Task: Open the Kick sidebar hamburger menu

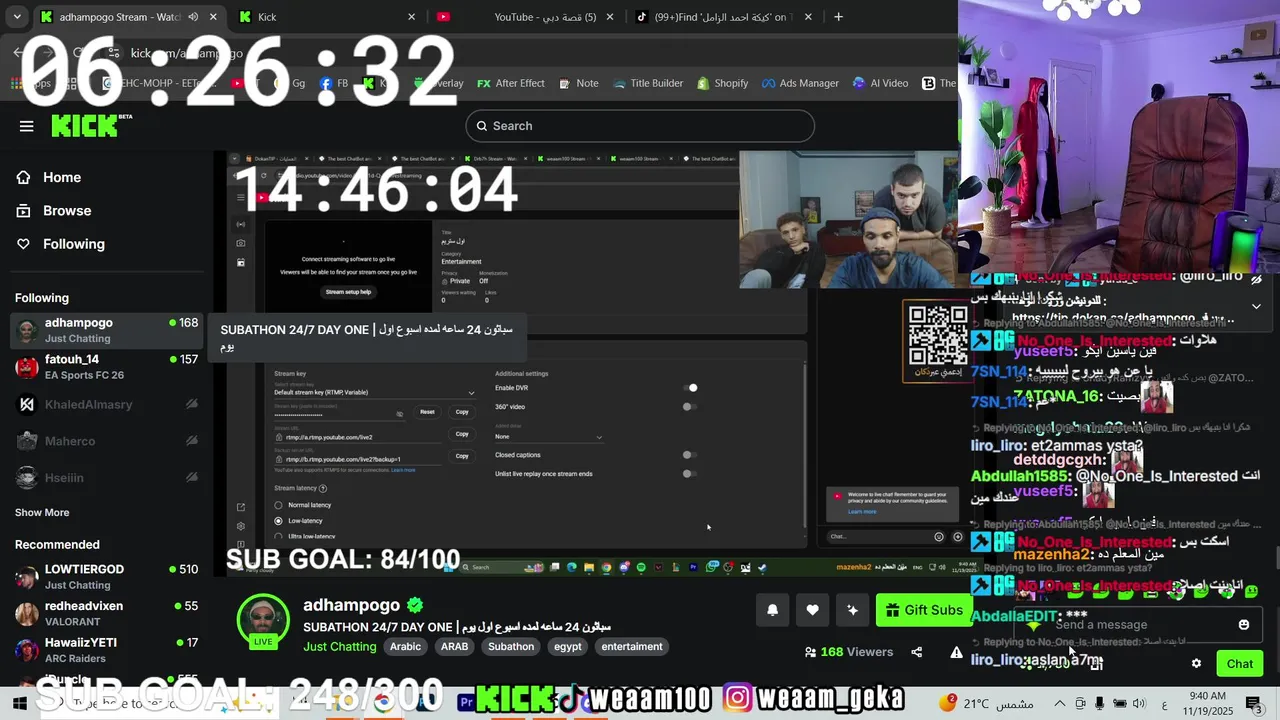Action: click(27, 126)
